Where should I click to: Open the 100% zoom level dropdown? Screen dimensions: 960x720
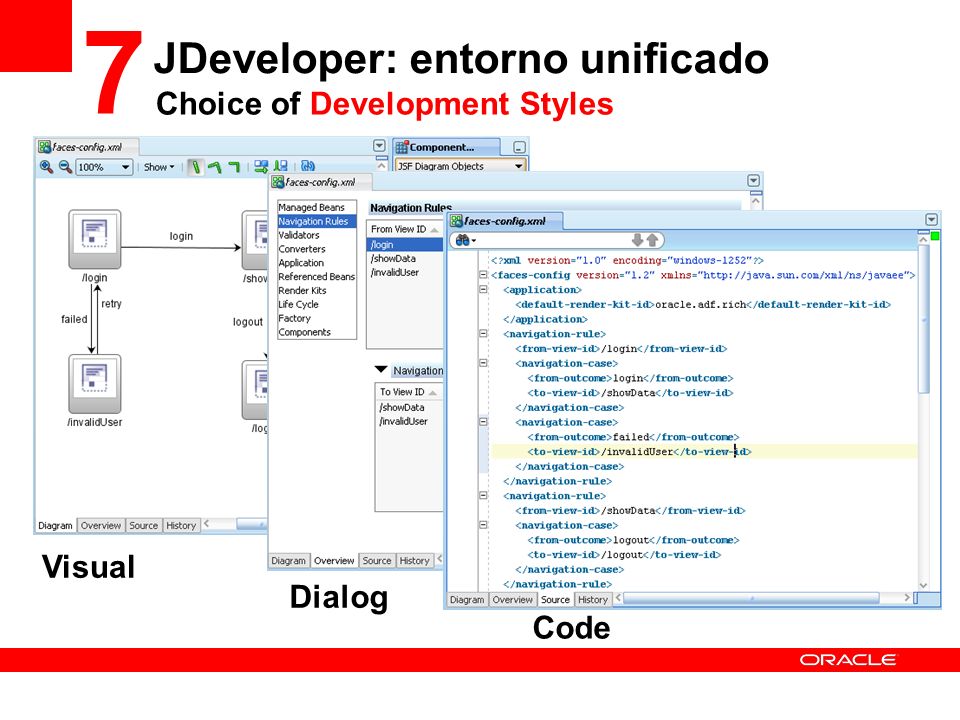pyautogui.click(x=126, y=167)
